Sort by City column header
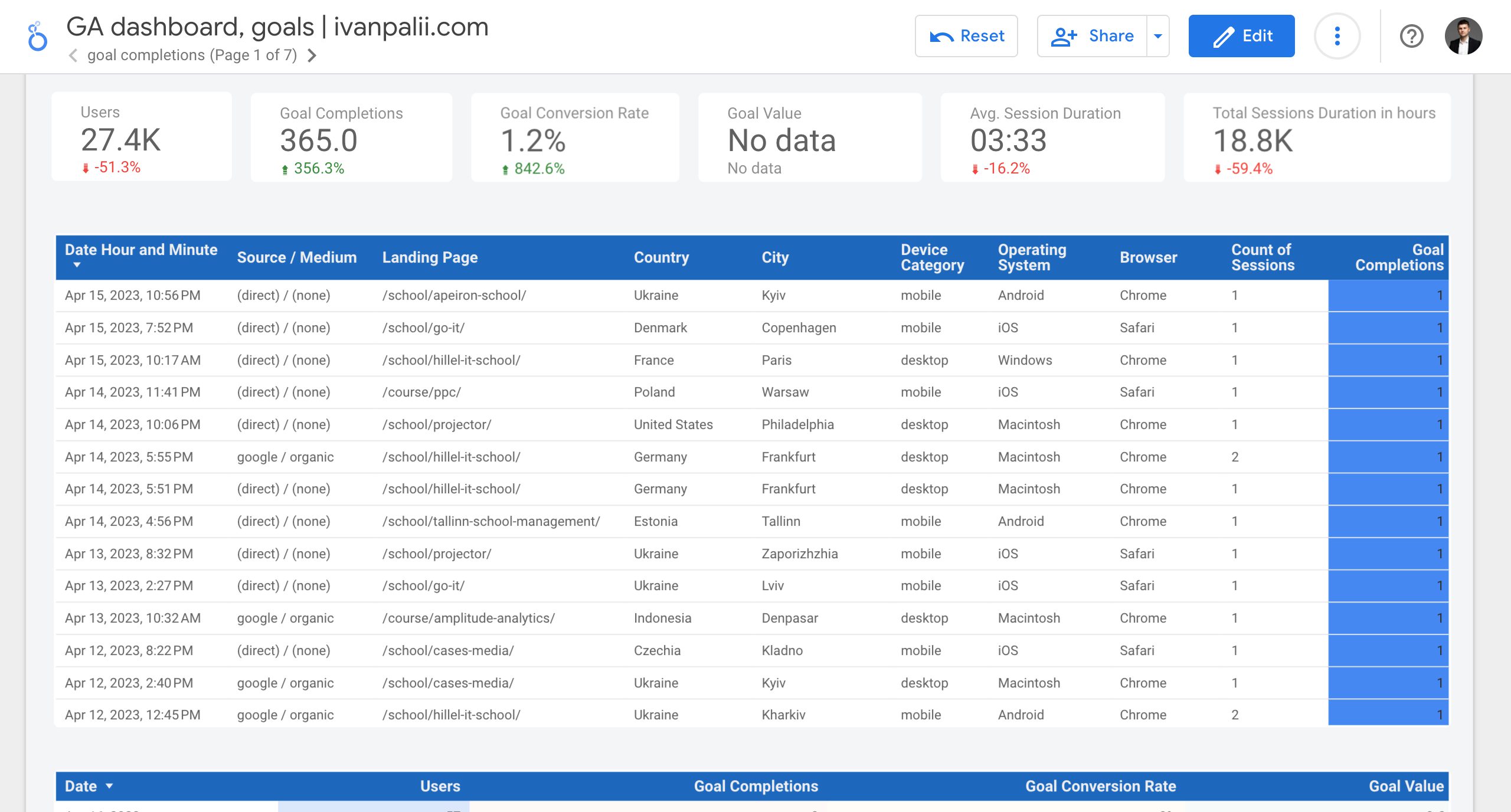This screenshot has height=812, width=1511. point(775,257)
